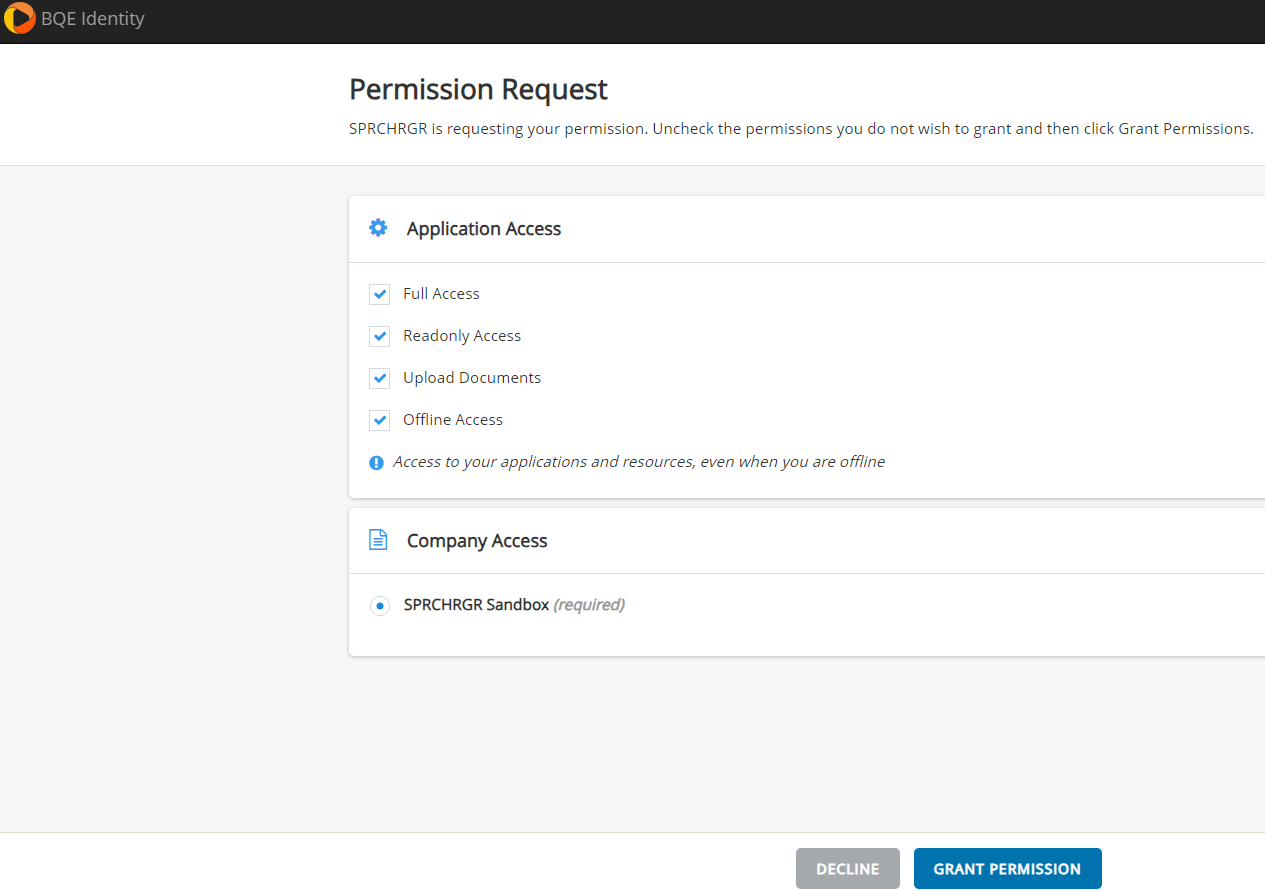
Task: Click the blue info icon beside offline note
Action: click(x=376, y=463)
